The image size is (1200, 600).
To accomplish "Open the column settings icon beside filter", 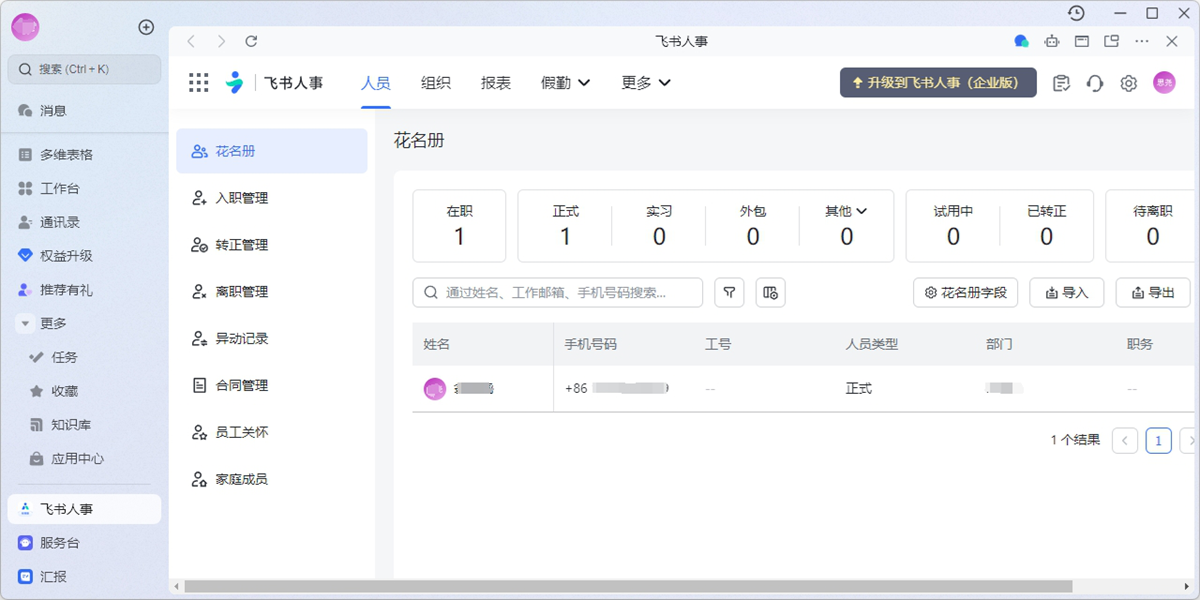I will pyautogui.click(x=770, y=292).
